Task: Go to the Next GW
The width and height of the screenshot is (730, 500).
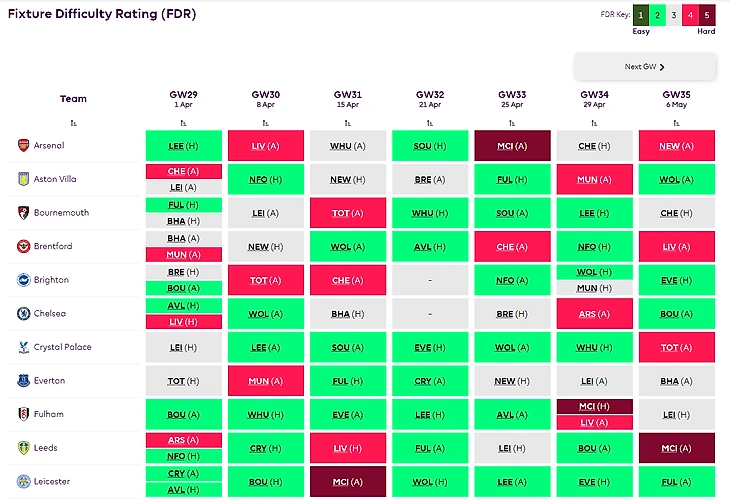Action: click(645, 67)
